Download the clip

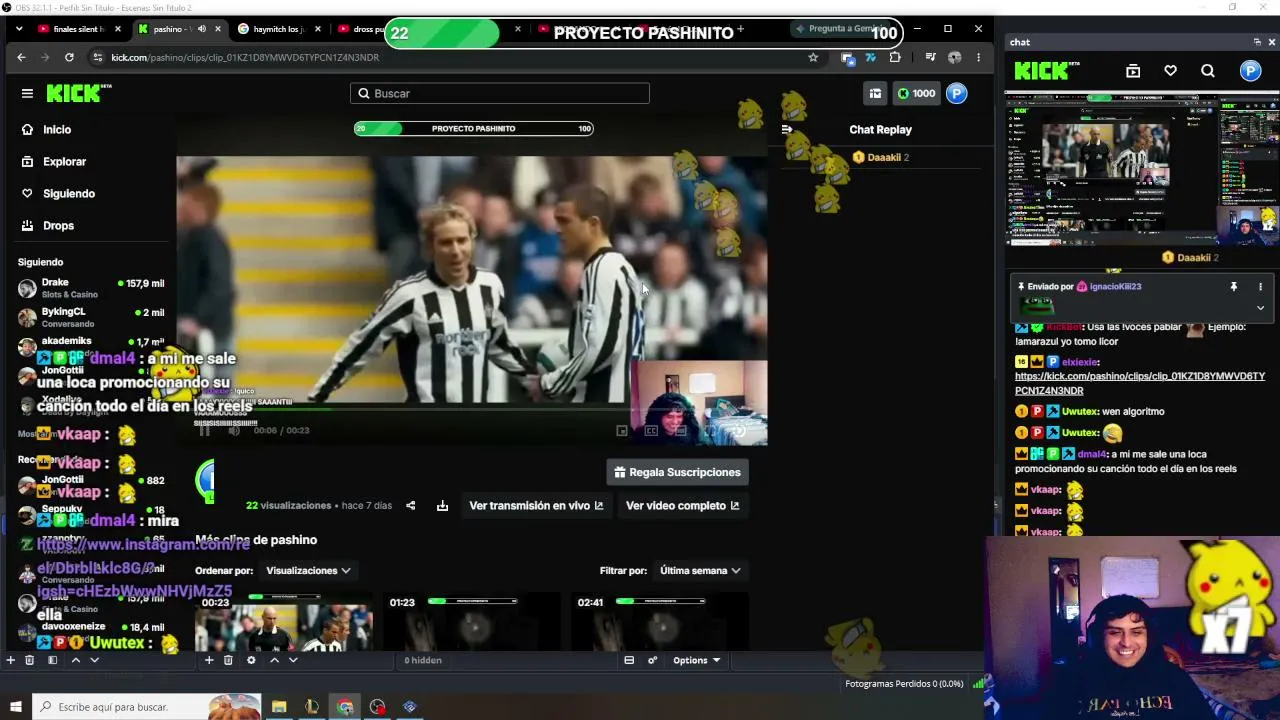click(442, 505)
